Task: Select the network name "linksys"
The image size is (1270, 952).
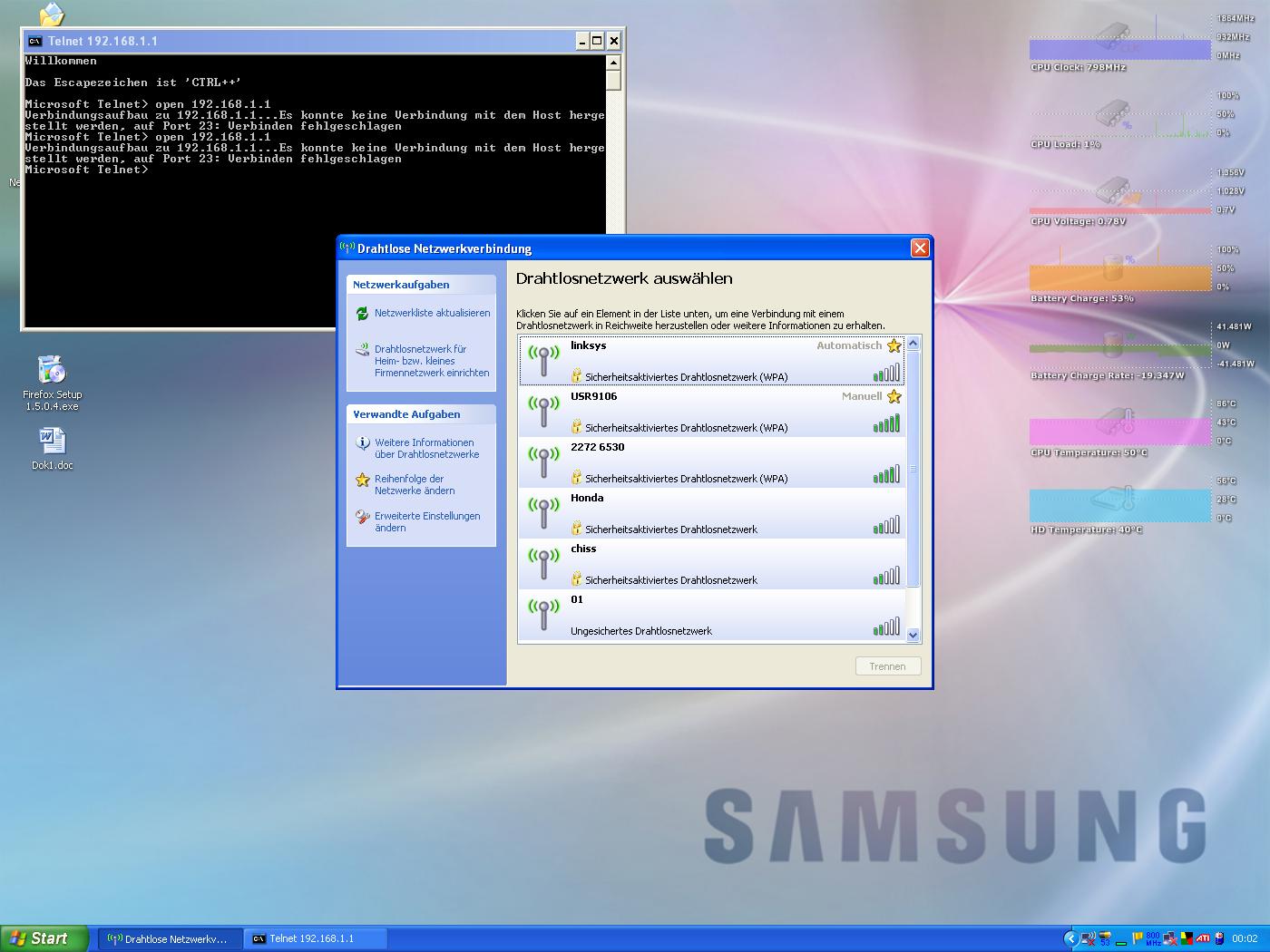Action: click(588, 345)
